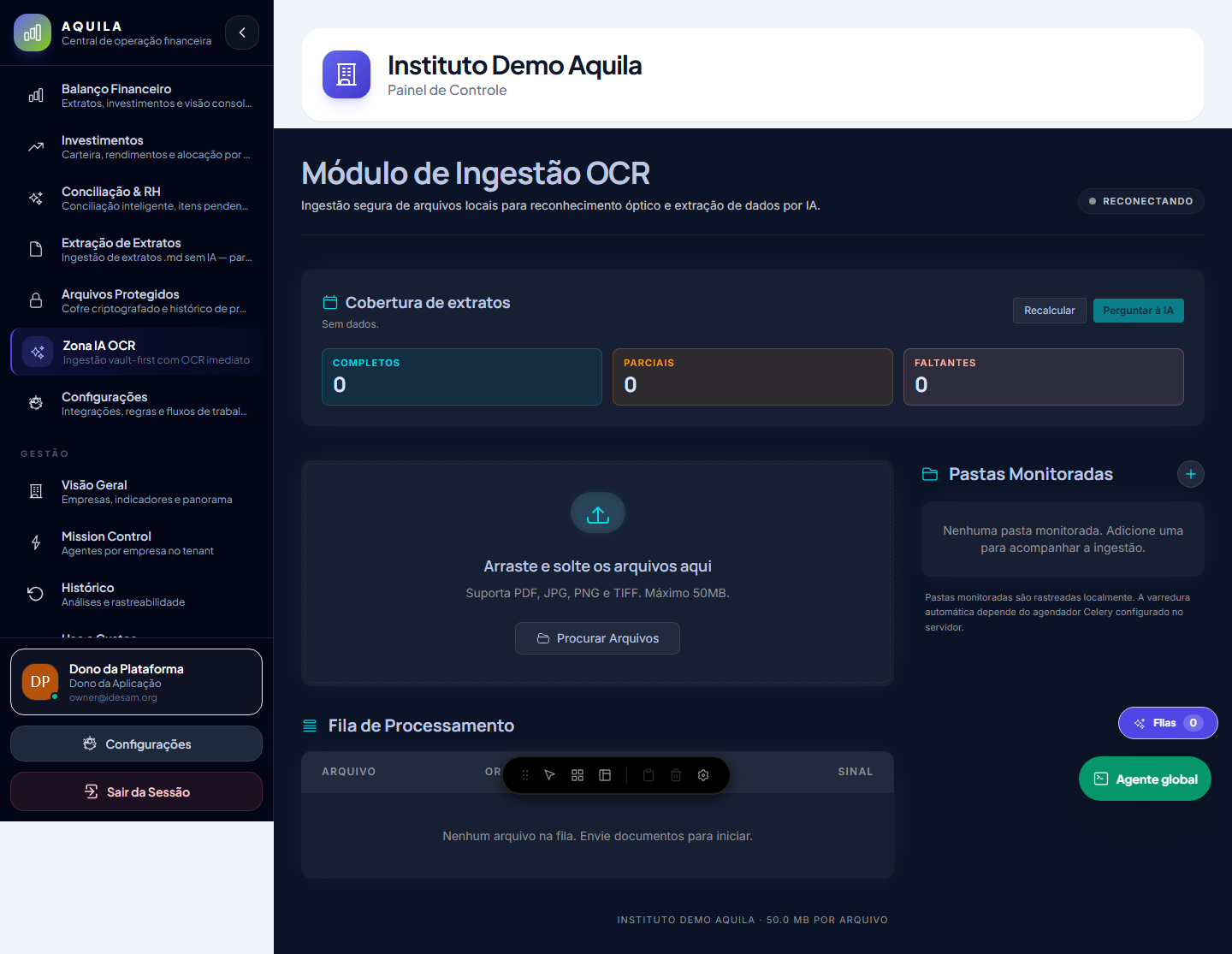Image resolution: width=1232 pixels, height=954 pixels.
Task: Select the PARCIAIS coverage card
Action: pyautogui.click(x=753, y=376)
